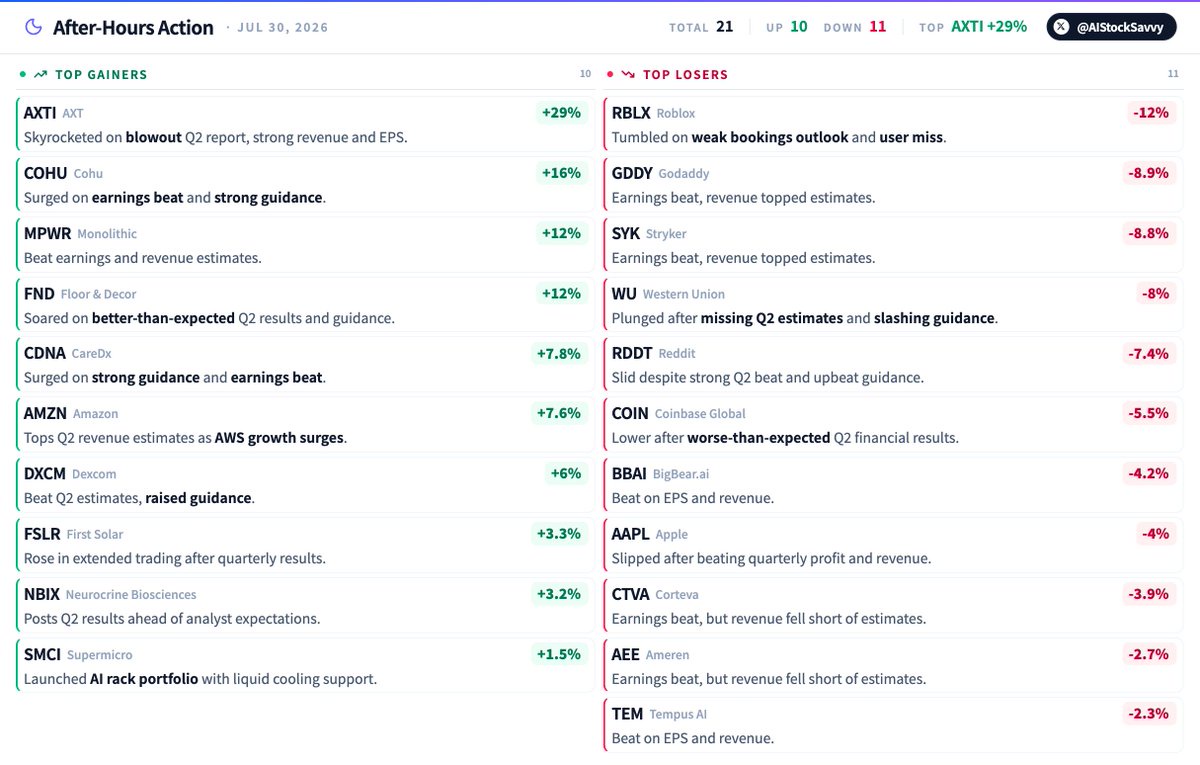Click the upward trend arrow beside Top Gainers
1200x765 pixels.
pos(40,74)
